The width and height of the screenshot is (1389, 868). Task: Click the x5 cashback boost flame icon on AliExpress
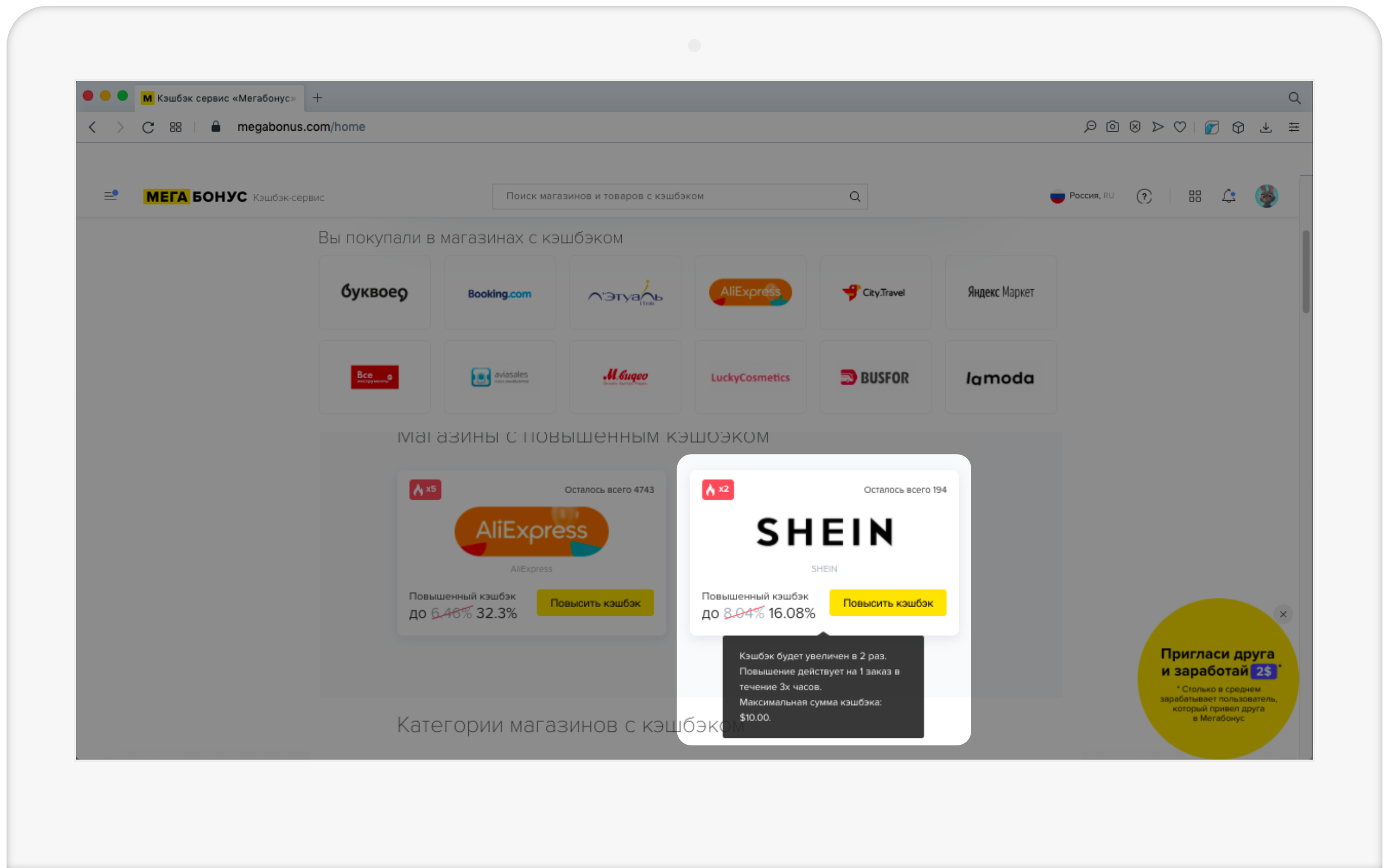coord(425,490)
